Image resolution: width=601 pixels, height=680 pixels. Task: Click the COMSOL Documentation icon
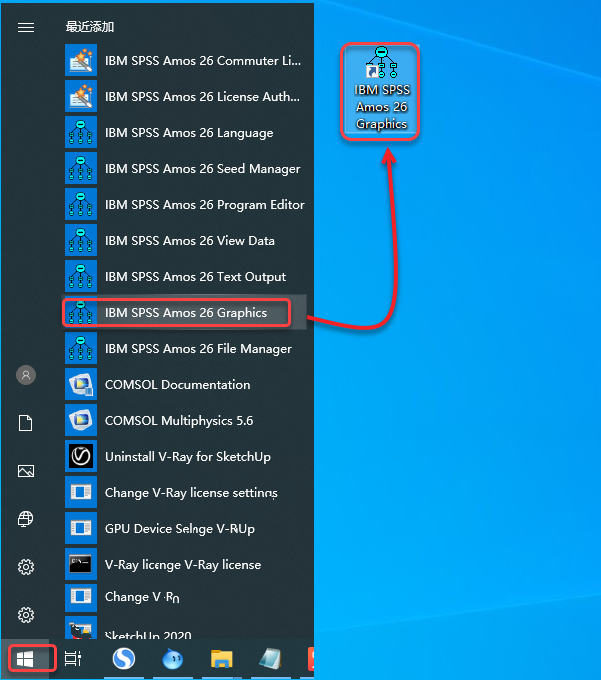tap(81, 384)
